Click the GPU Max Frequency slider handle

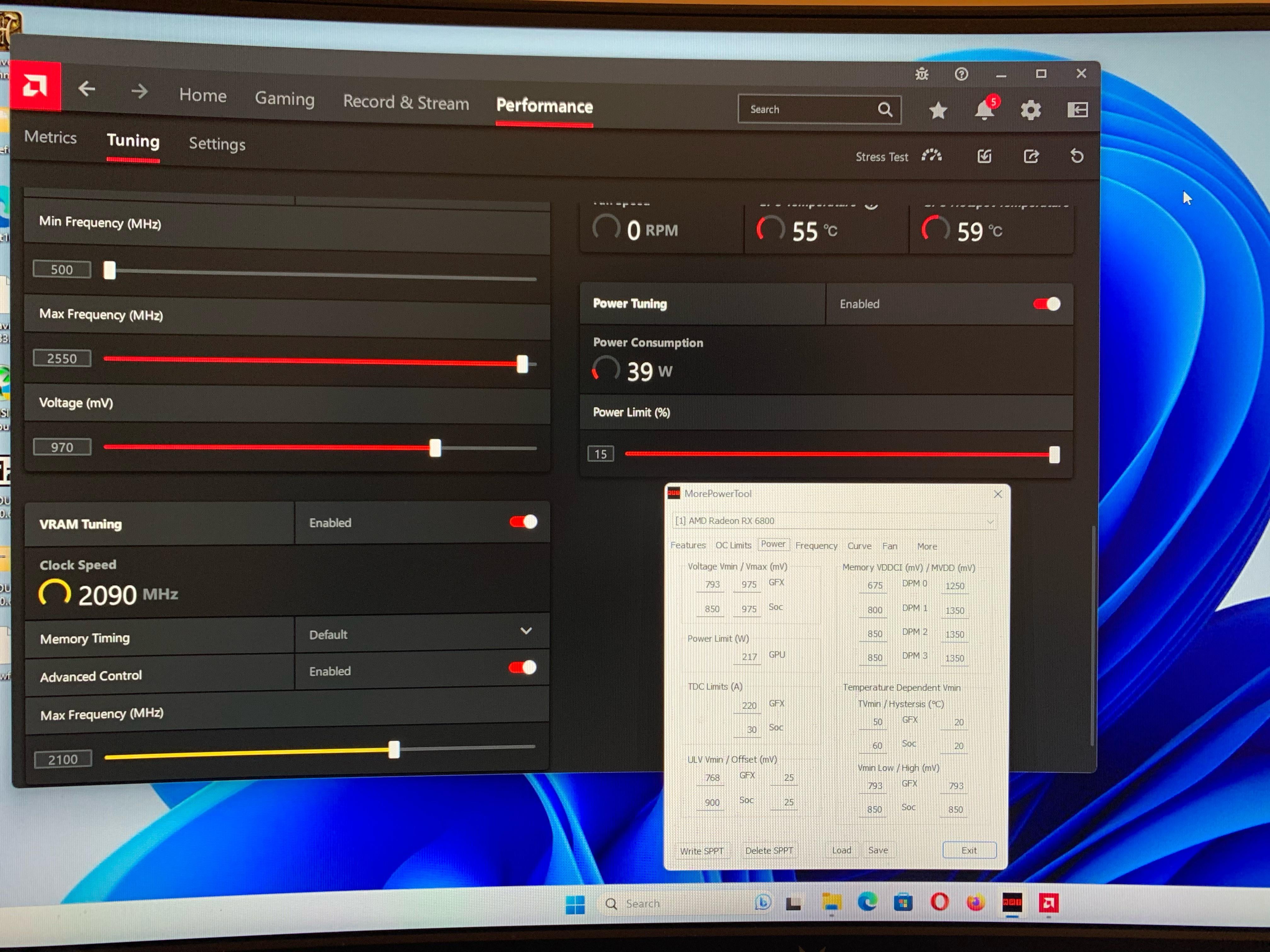[x=522, y=364]
